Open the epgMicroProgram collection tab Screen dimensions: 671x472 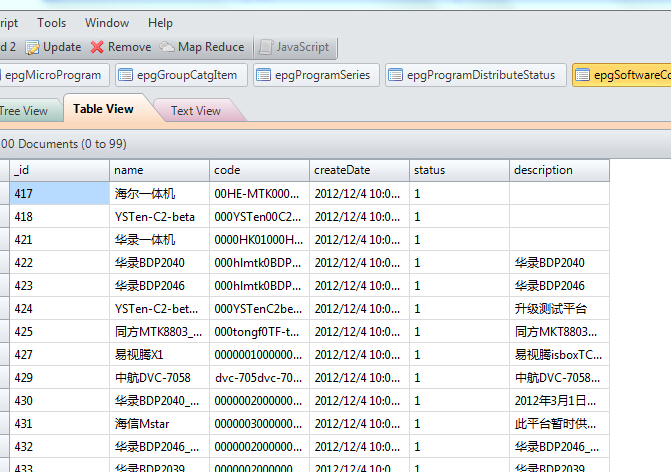click(x=53, y=75)
